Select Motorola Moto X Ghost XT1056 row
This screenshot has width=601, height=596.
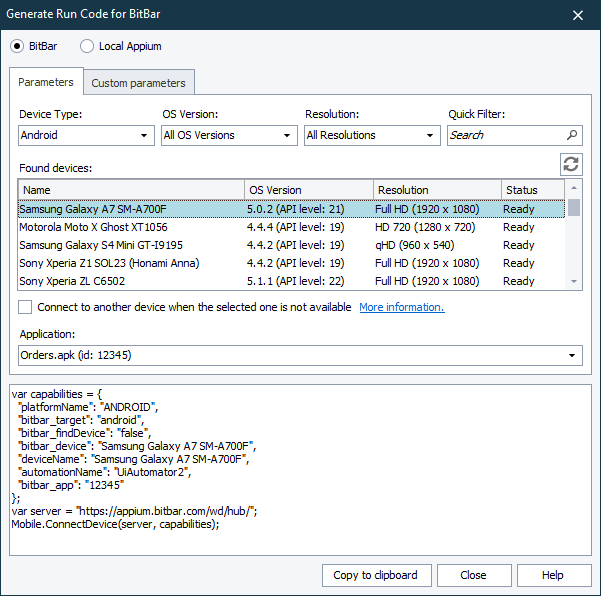click(x=291, y=227)
